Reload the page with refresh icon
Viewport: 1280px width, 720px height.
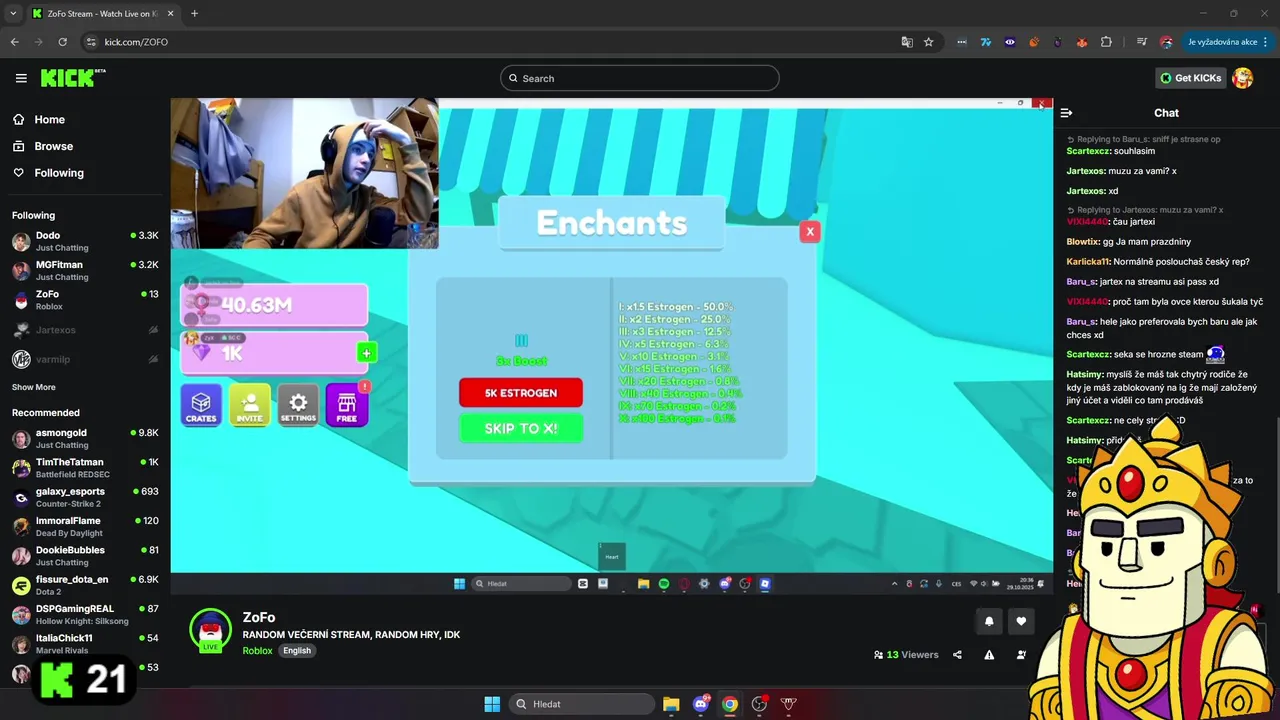point(63,42)
